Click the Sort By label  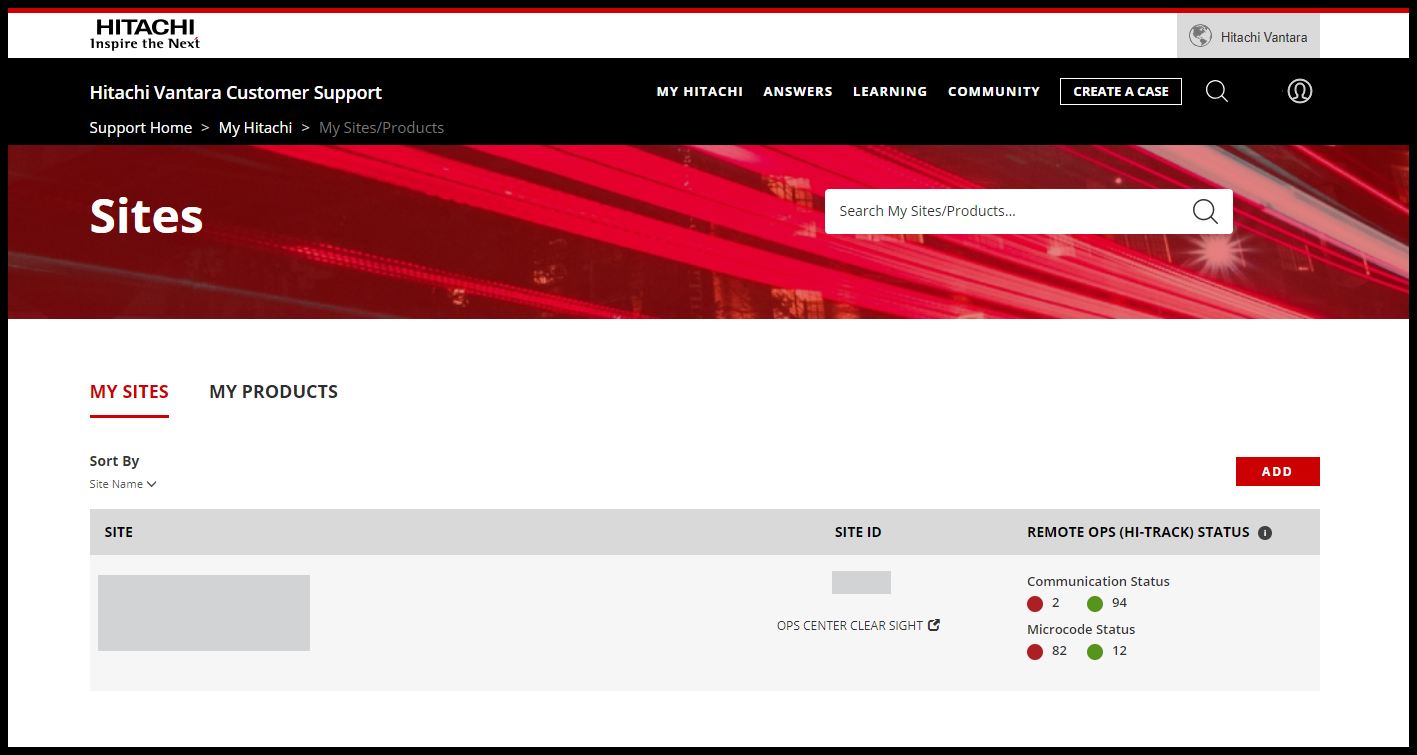point(114,461)
